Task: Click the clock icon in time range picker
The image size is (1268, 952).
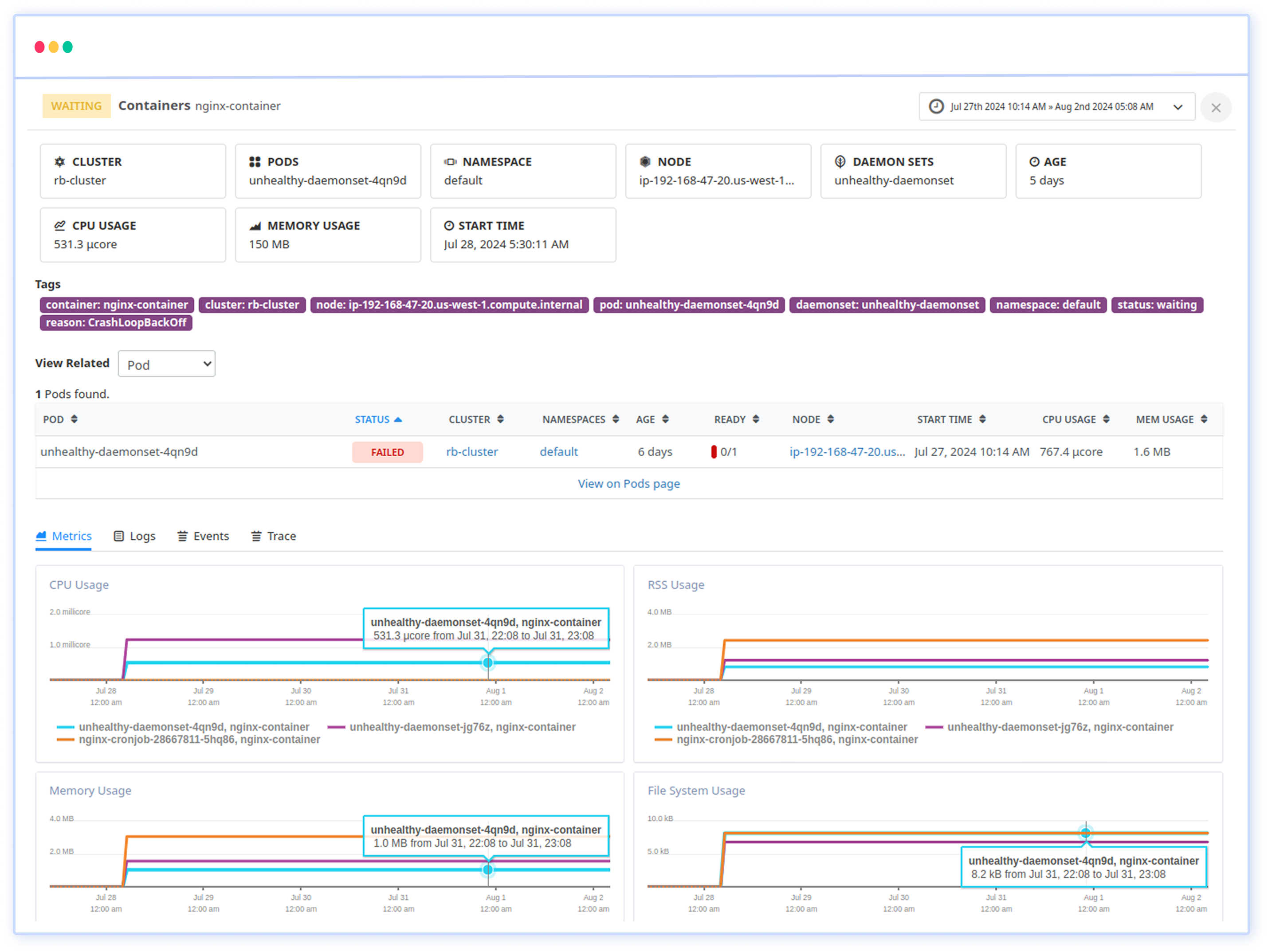Action: coord(937,106)
